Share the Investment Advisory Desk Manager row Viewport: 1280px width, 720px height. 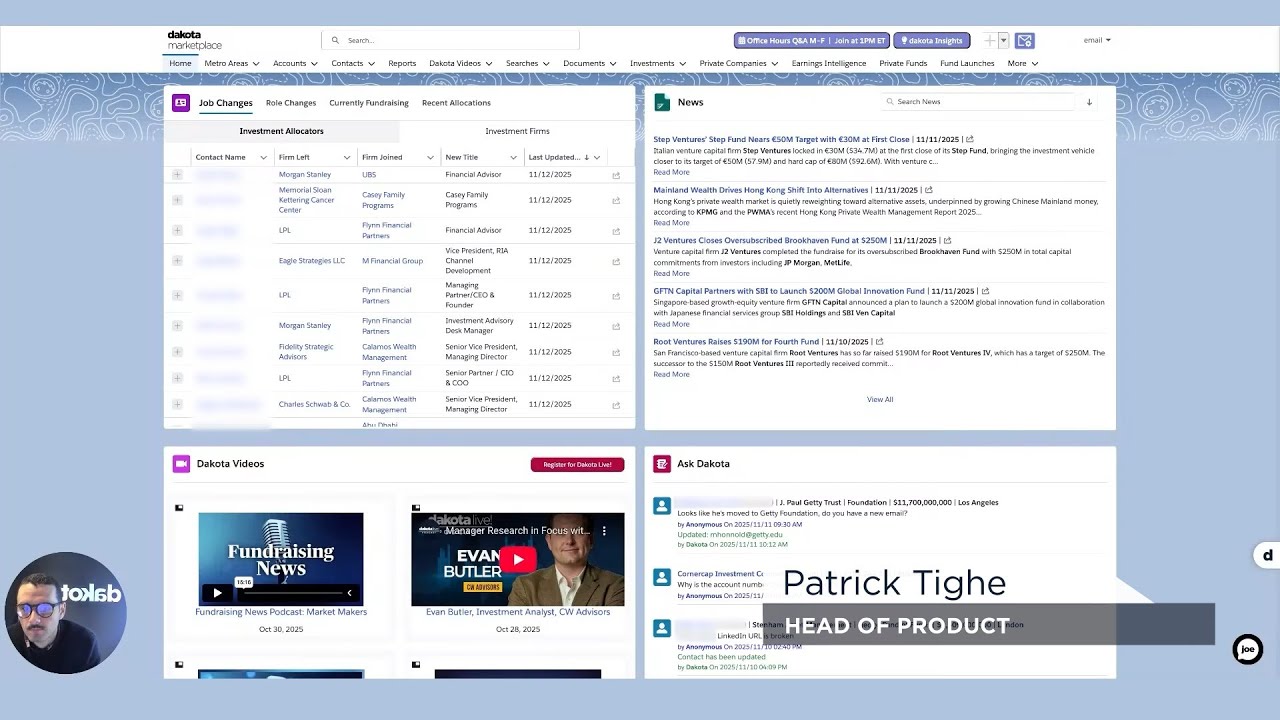(616, 326)
